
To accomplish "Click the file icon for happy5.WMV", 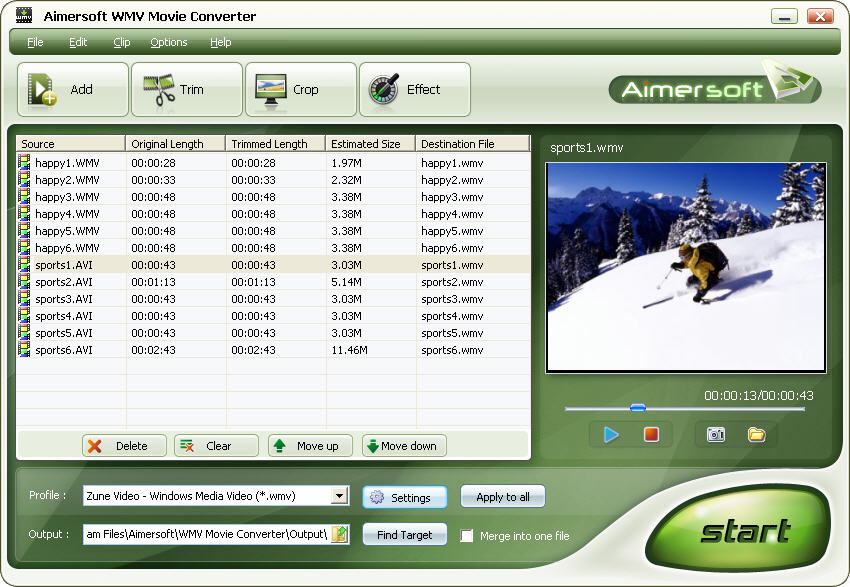I will tap(24, 230).
